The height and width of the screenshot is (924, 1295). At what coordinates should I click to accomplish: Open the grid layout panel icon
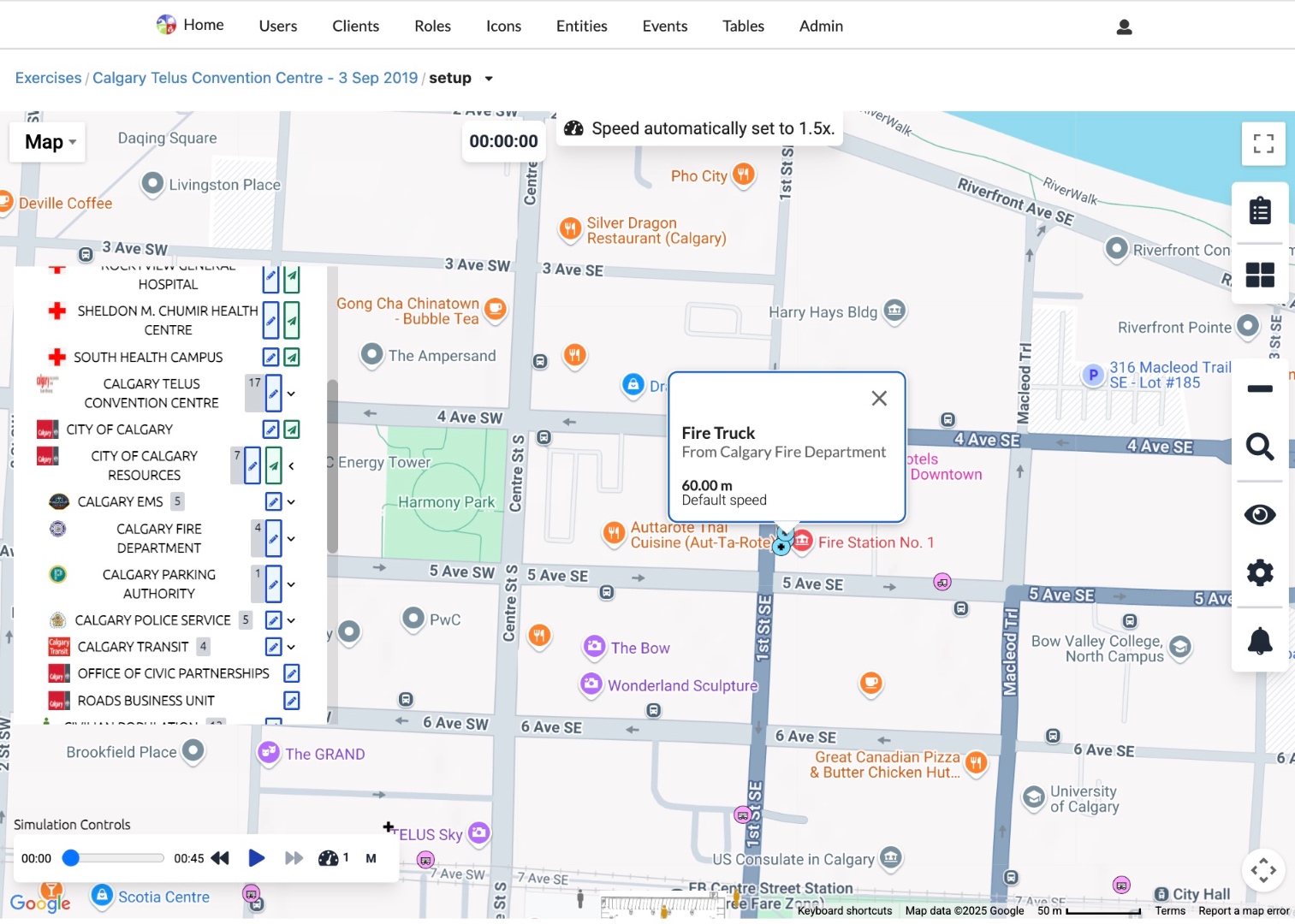[x=1260, y=275]
